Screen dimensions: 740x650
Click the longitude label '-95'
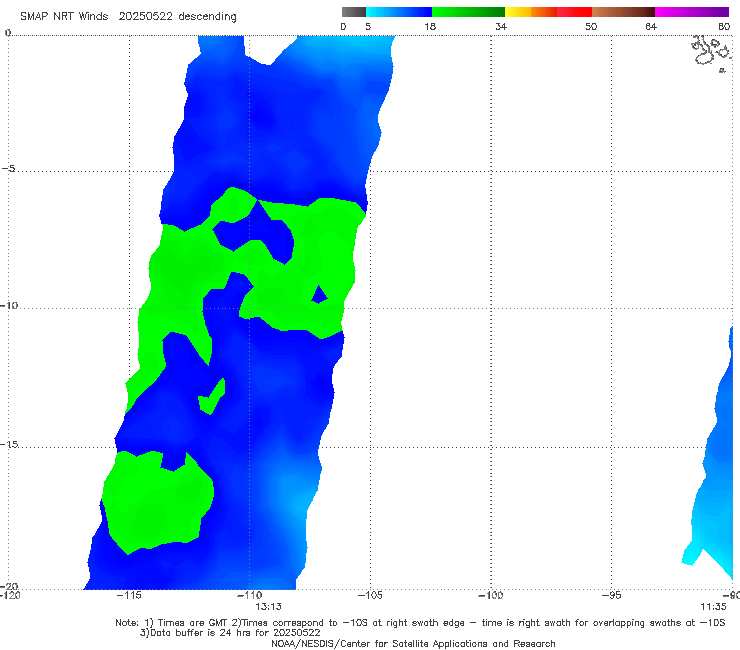point(611,595)
